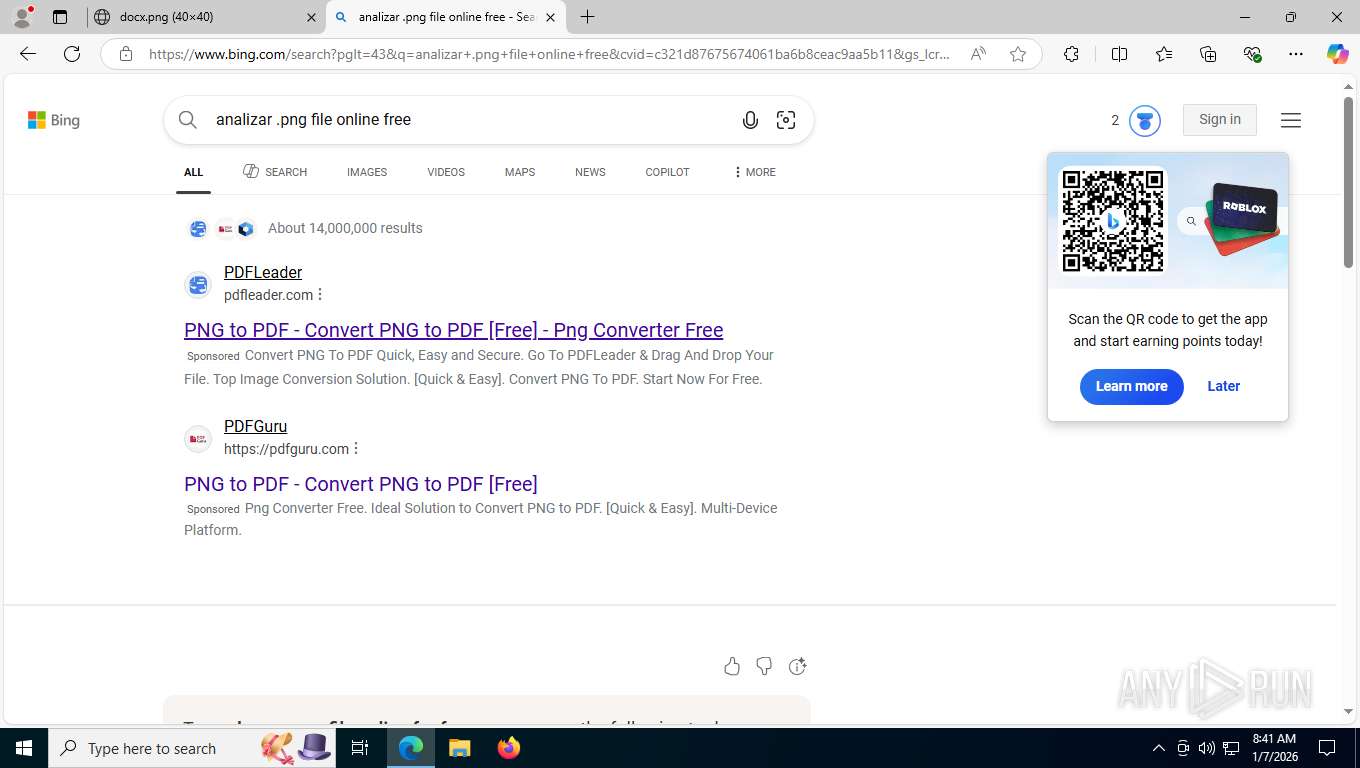Start voice search with microphone

tap(750, 120)
